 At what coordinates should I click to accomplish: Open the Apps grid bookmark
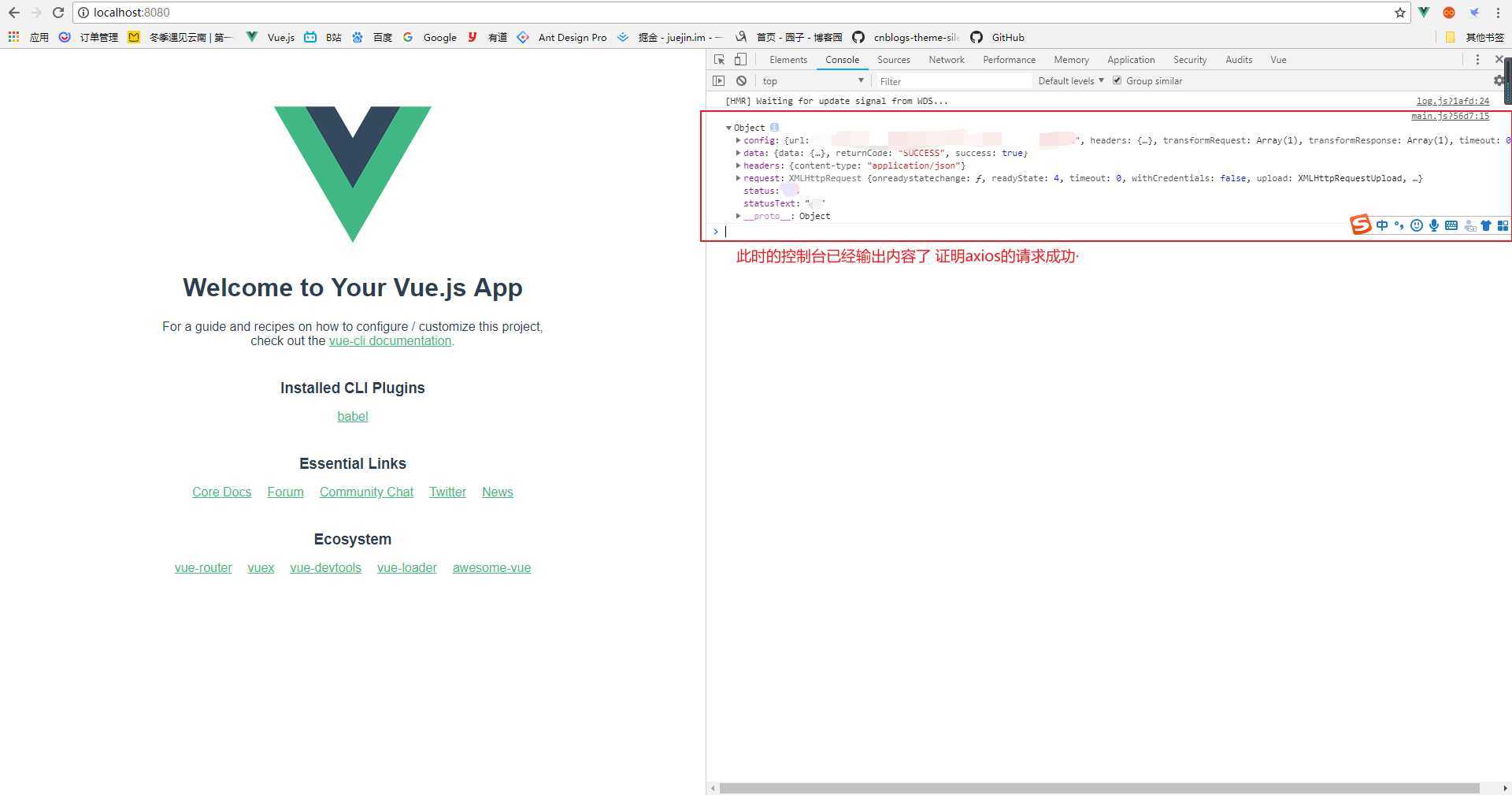[13, 37]
